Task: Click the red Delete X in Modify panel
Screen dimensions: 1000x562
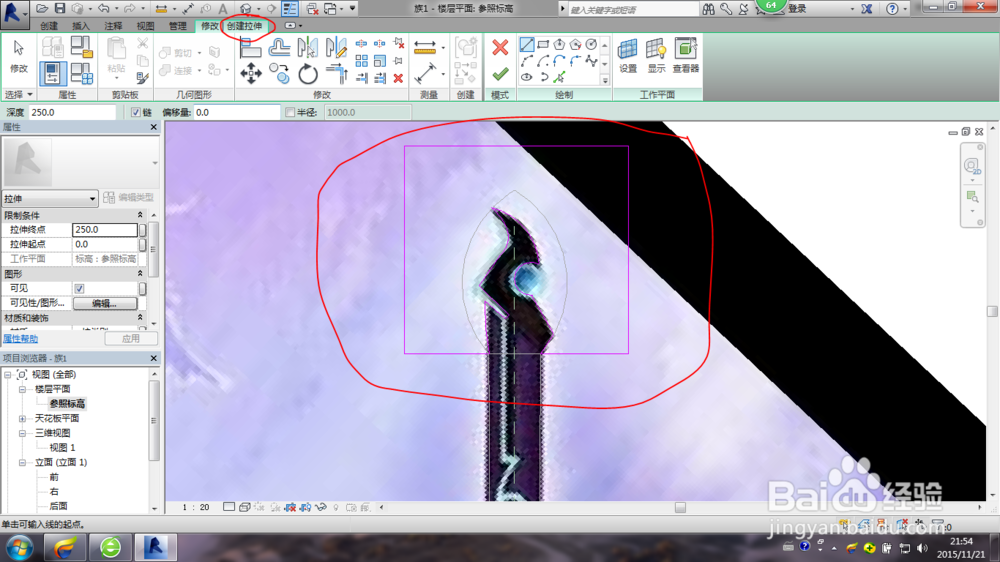Action: [x=398, y=78]
